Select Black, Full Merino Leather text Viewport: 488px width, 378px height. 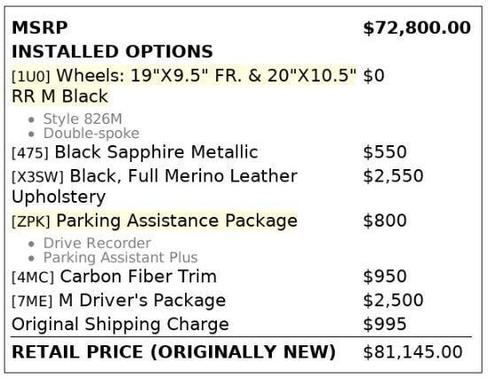point(184,176)
